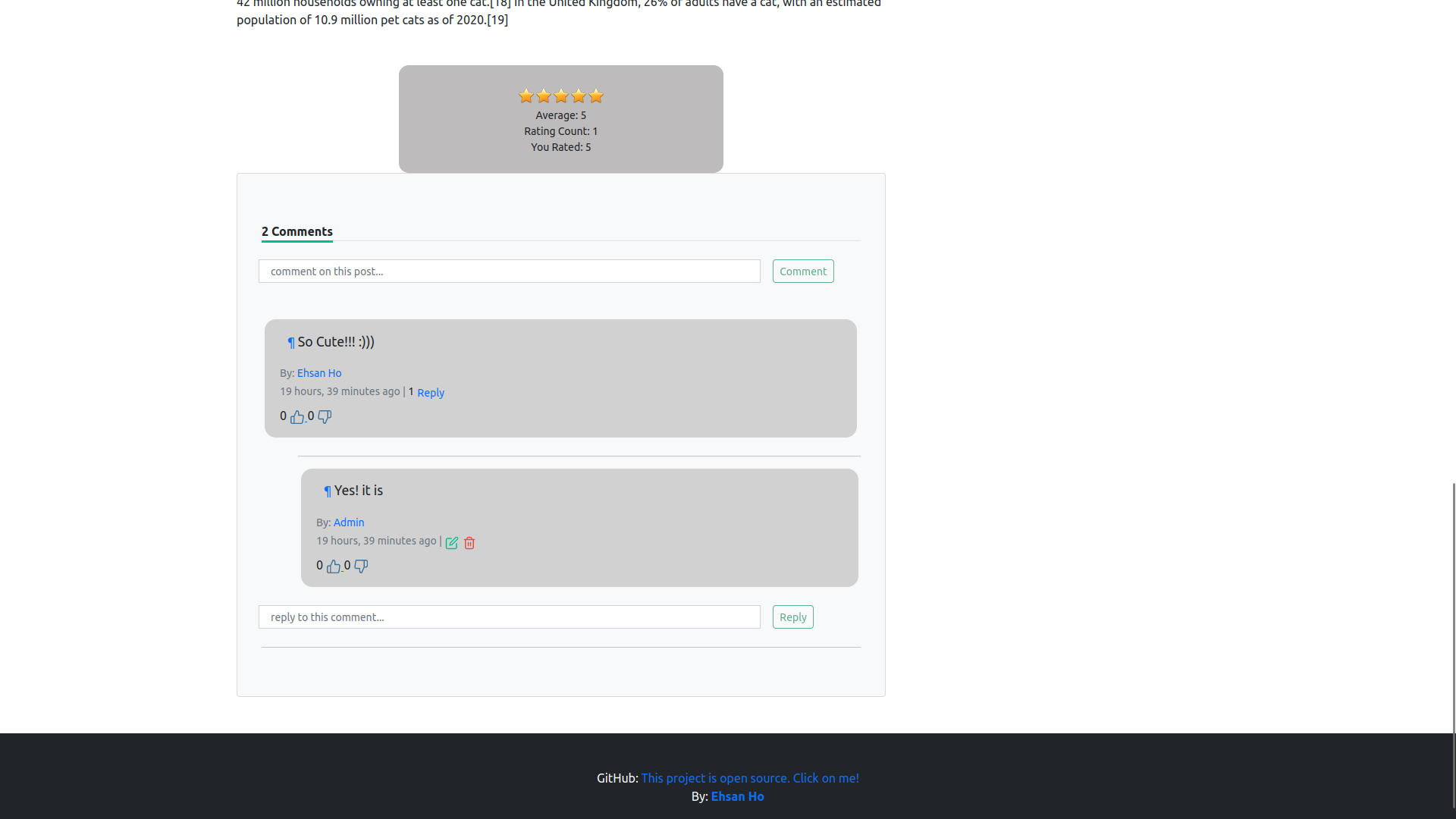Screen dimensions: 1456x819
Task: Click the reply to this comment field
Action: 510,616
